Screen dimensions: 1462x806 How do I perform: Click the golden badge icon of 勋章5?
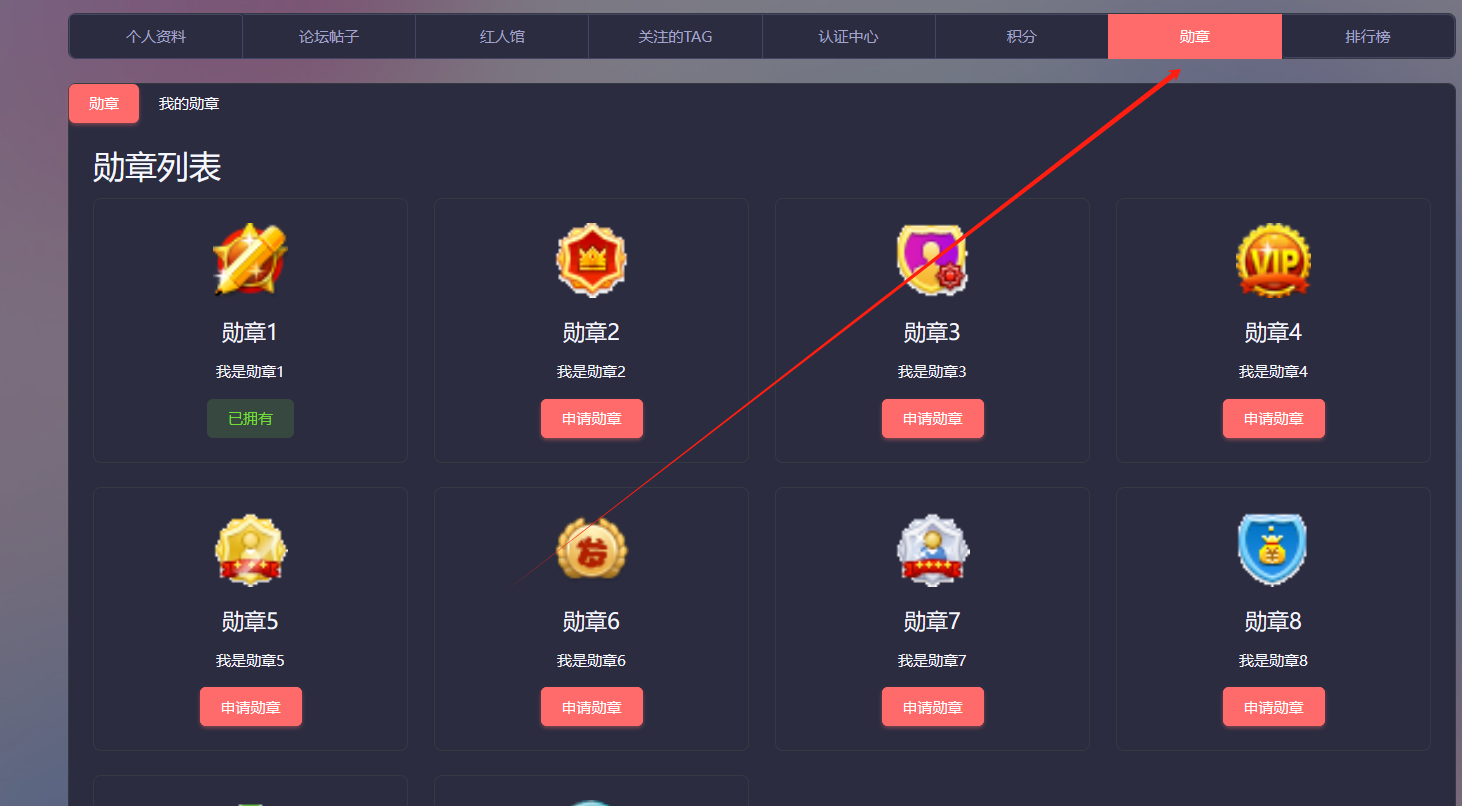point(250,549)
